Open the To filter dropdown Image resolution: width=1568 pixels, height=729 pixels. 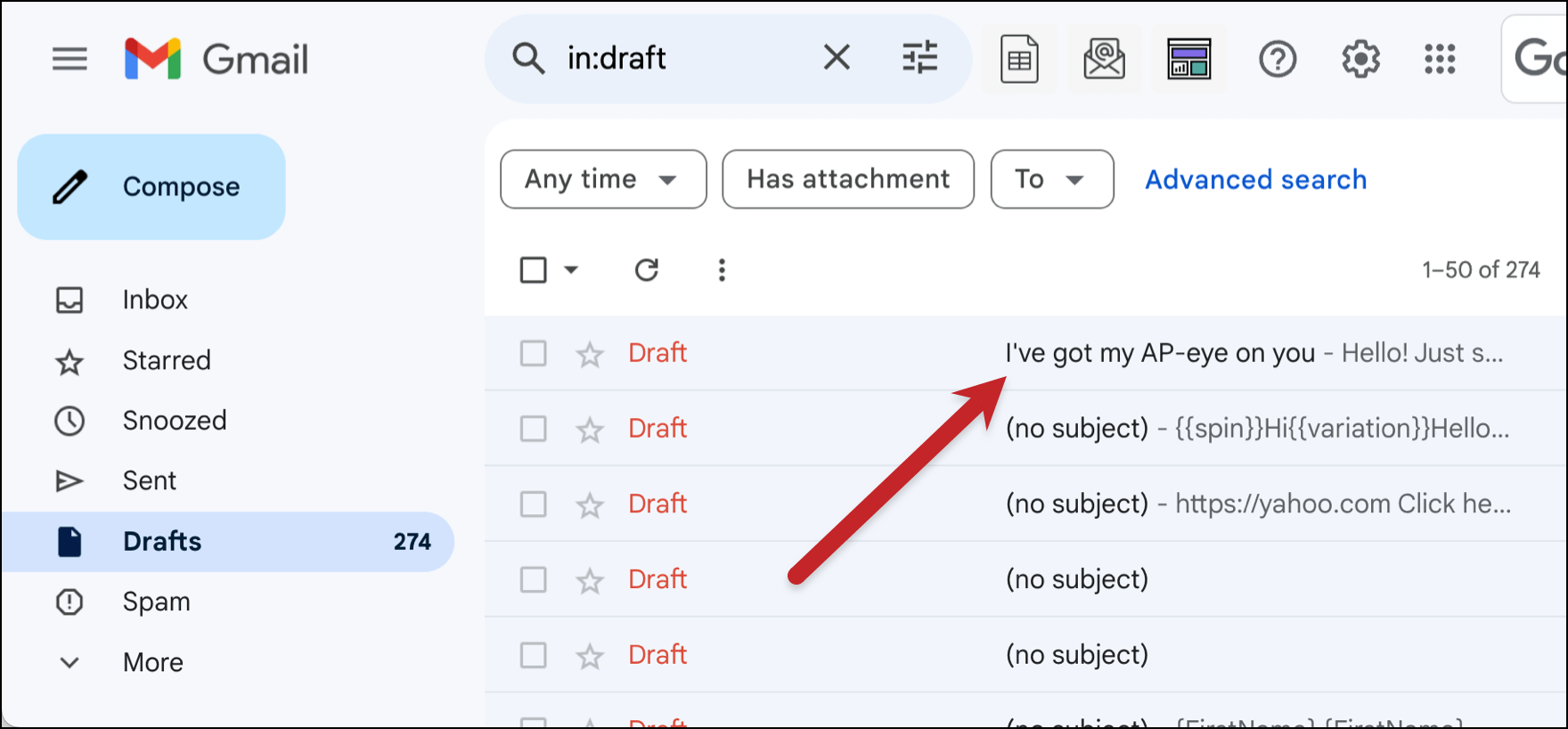pyautogui.click(x=1052, y=179)
